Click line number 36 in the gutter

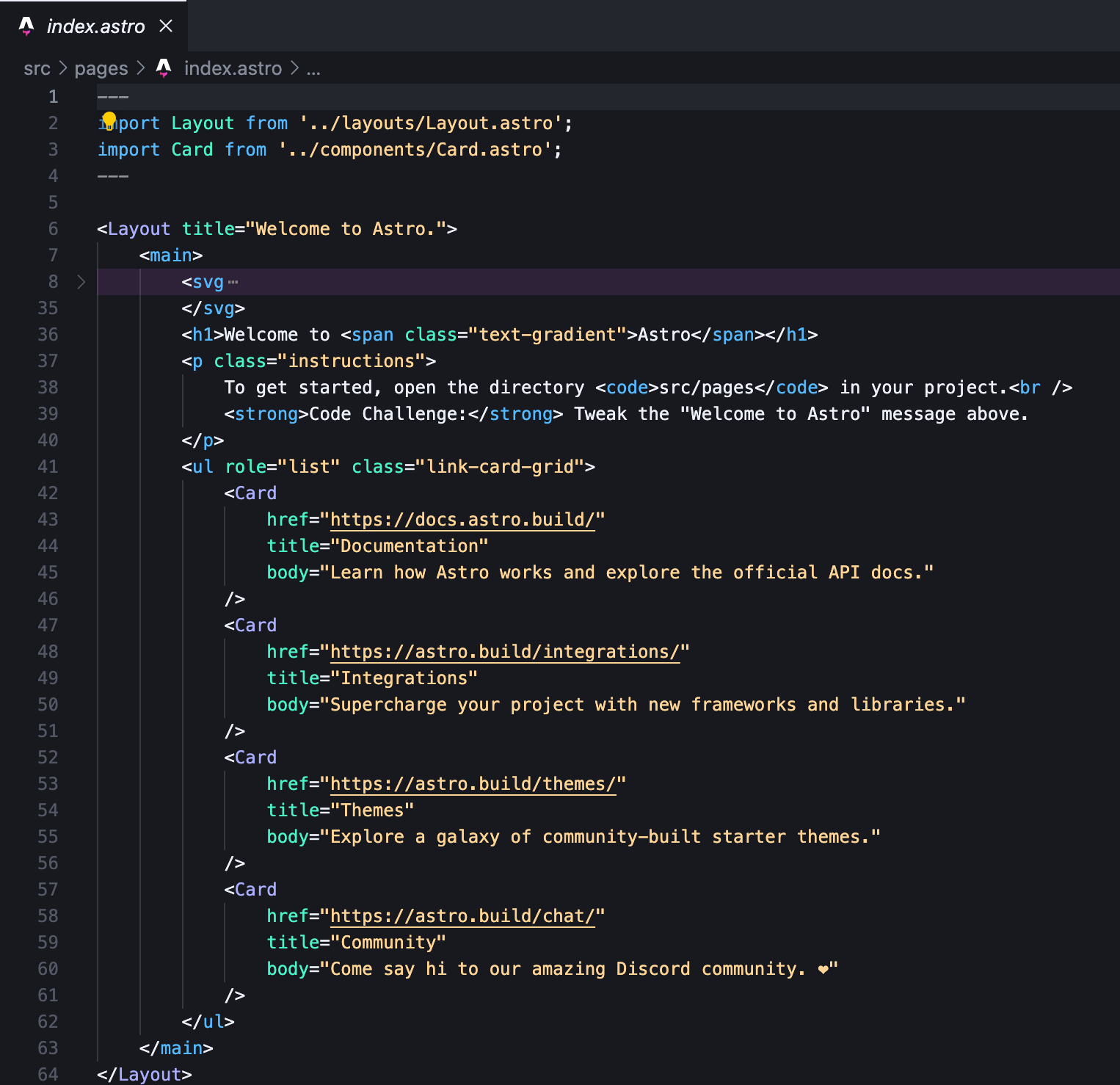pyautogui.click(x=48, y=335)
